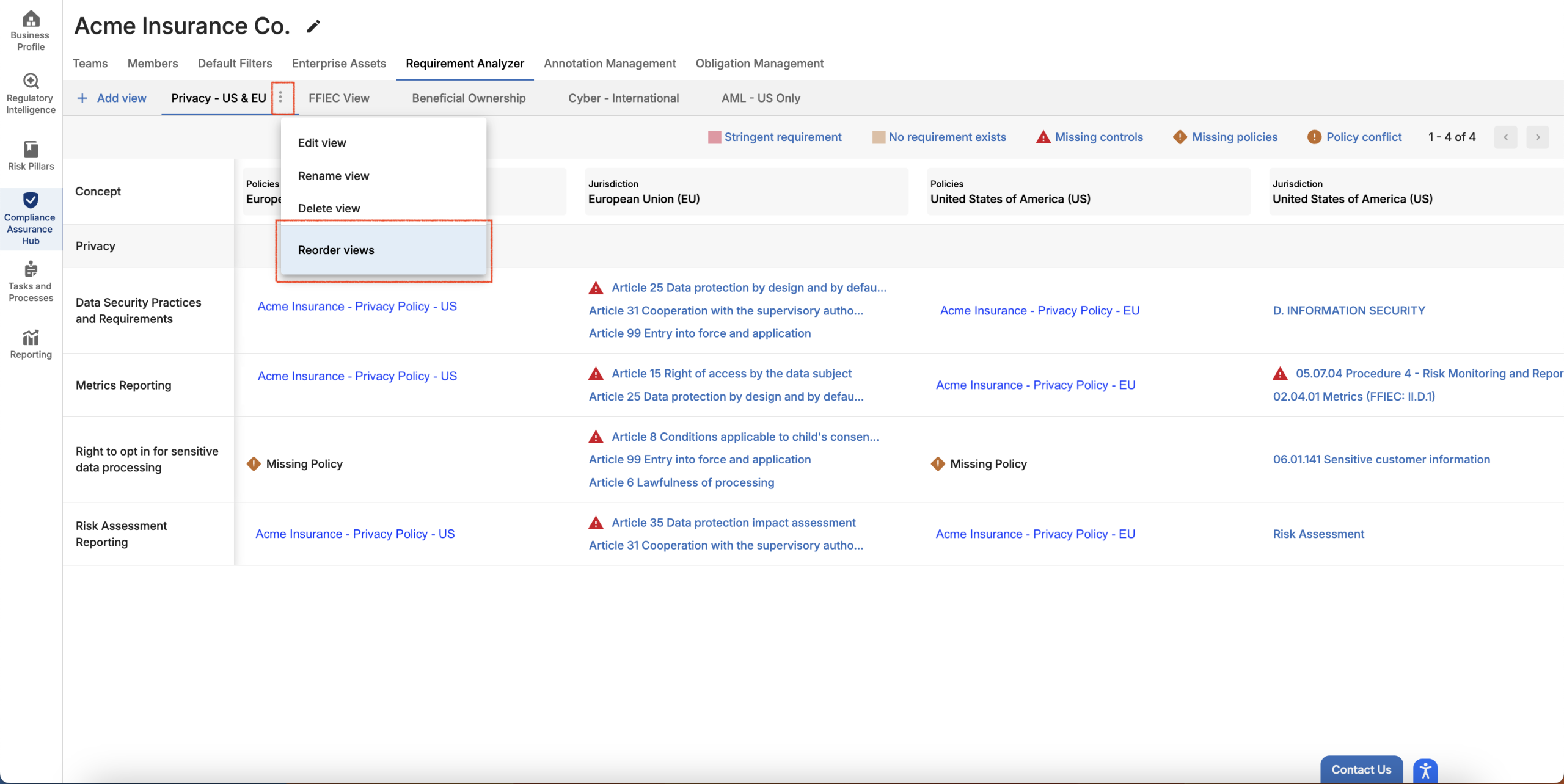Click the orange diamond beside Missing Policy in the EU policies column

click(253, 464)
